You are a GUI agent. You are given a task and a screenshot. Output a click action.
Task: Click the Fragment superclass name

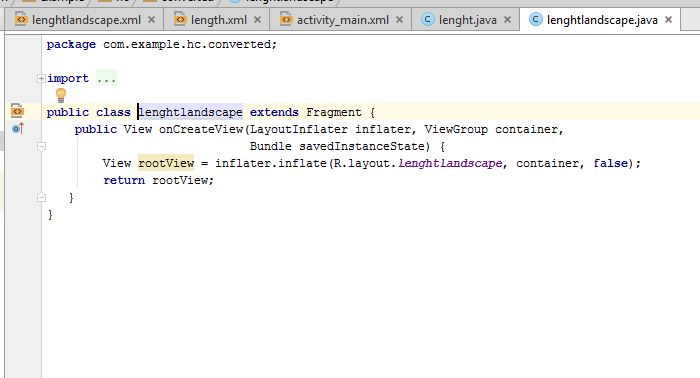click(333, 112)
